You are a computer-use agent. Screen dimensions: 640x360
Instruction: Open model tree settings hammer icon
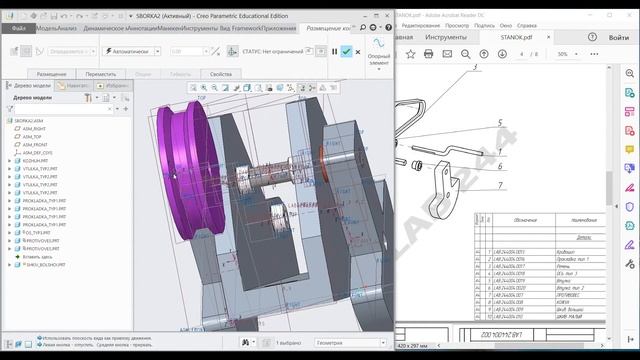click(88, 98)
